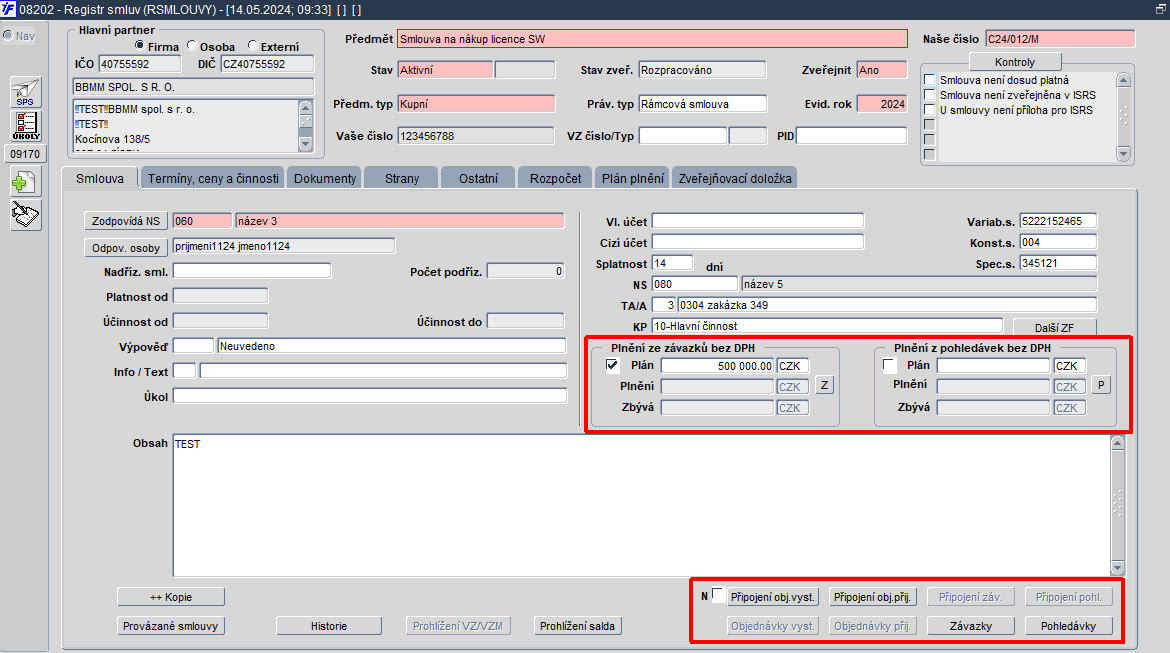
Task: Click the hand writing notebook icon
Action: coord(25,215)
